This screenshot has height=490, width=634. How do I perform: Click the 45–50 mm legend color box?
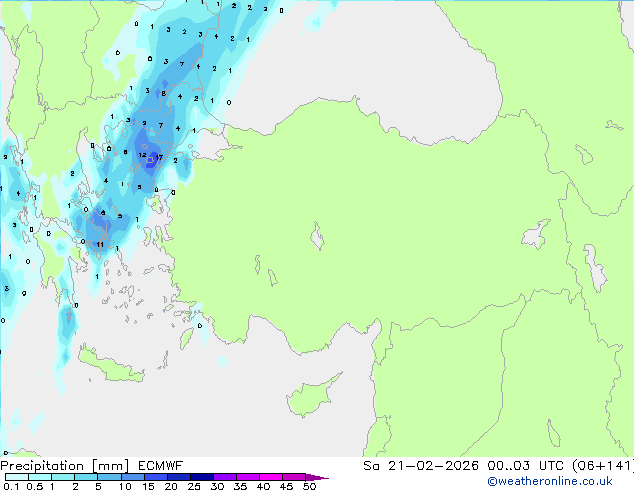click(294, 477)
